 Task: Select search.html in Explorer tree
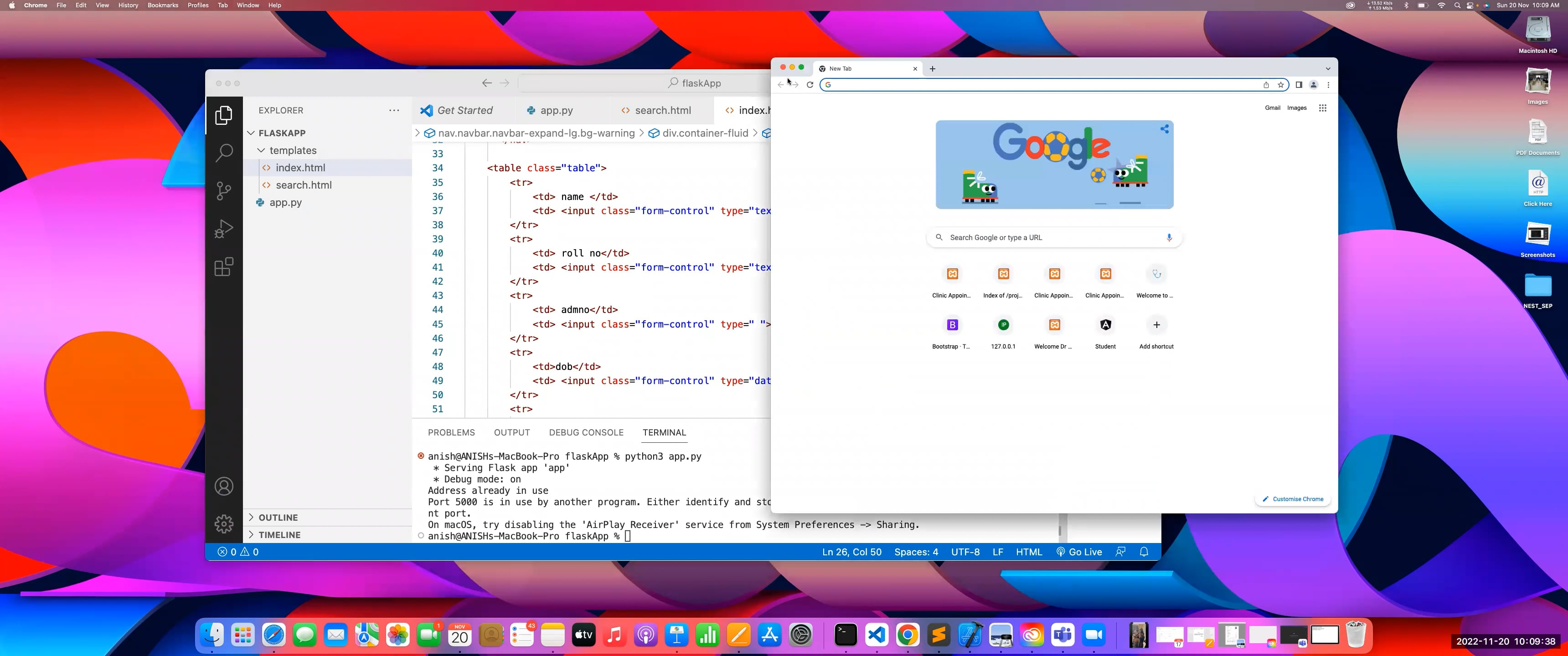[303, 185]
